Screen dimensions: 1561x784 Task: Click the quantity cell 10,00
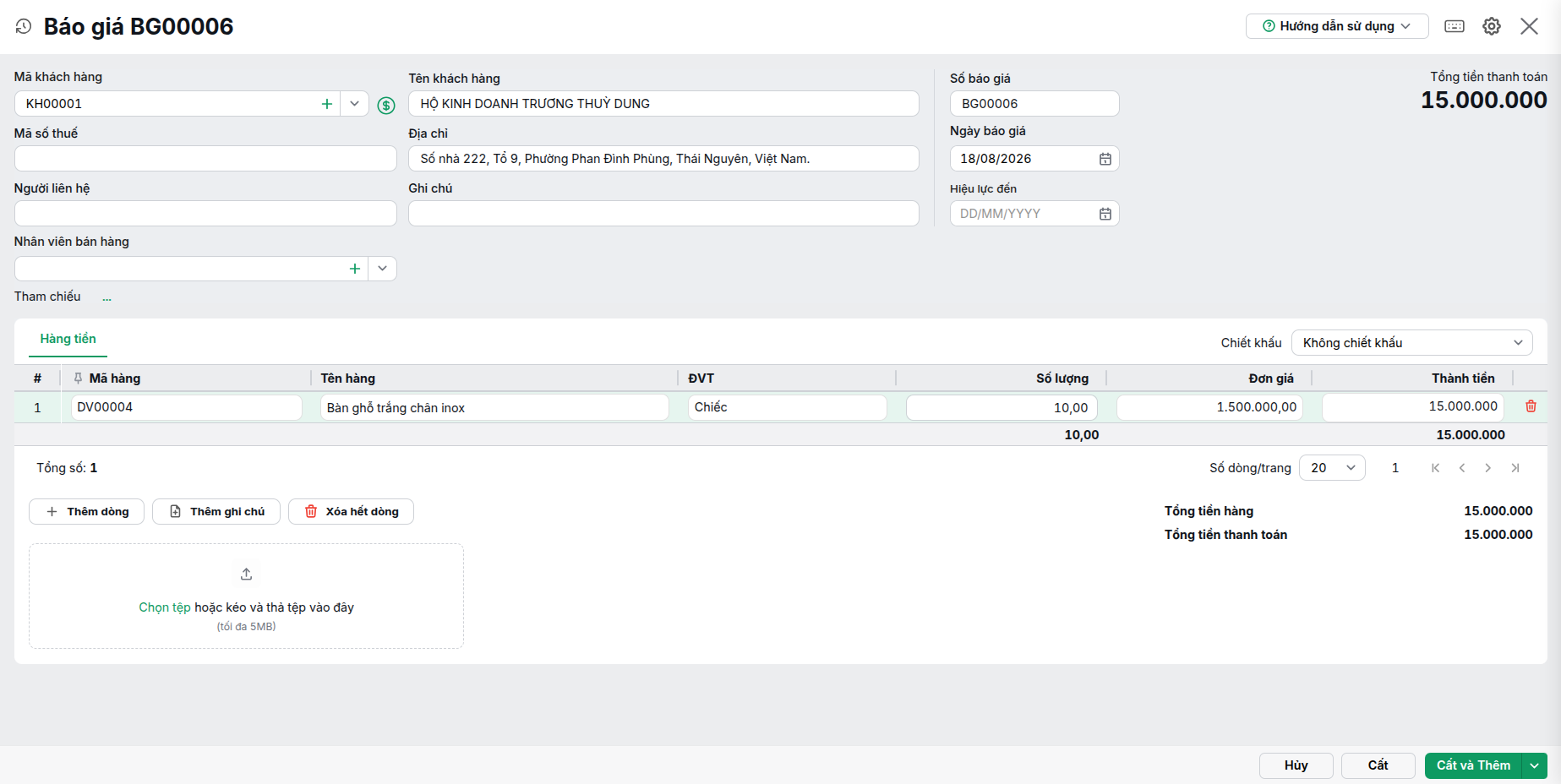click(x=1002, y=407)
